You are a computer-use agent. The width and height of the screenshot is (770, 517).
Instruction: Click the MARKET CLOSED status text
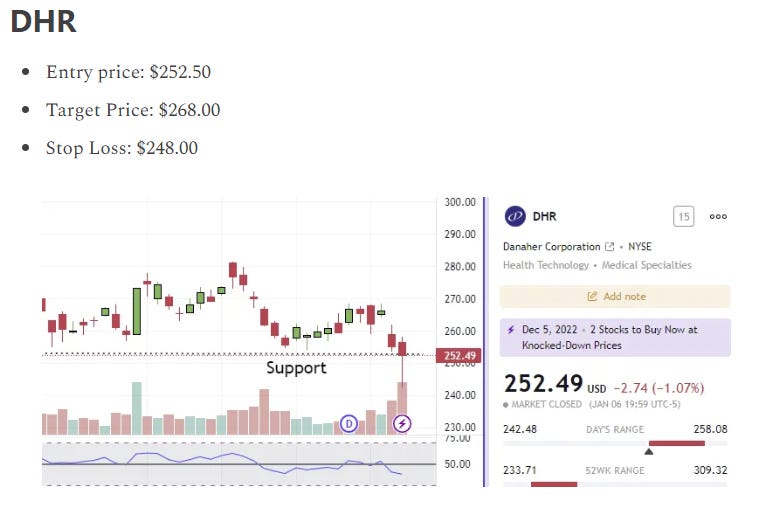pyautogui.click(x=546, y=405)
